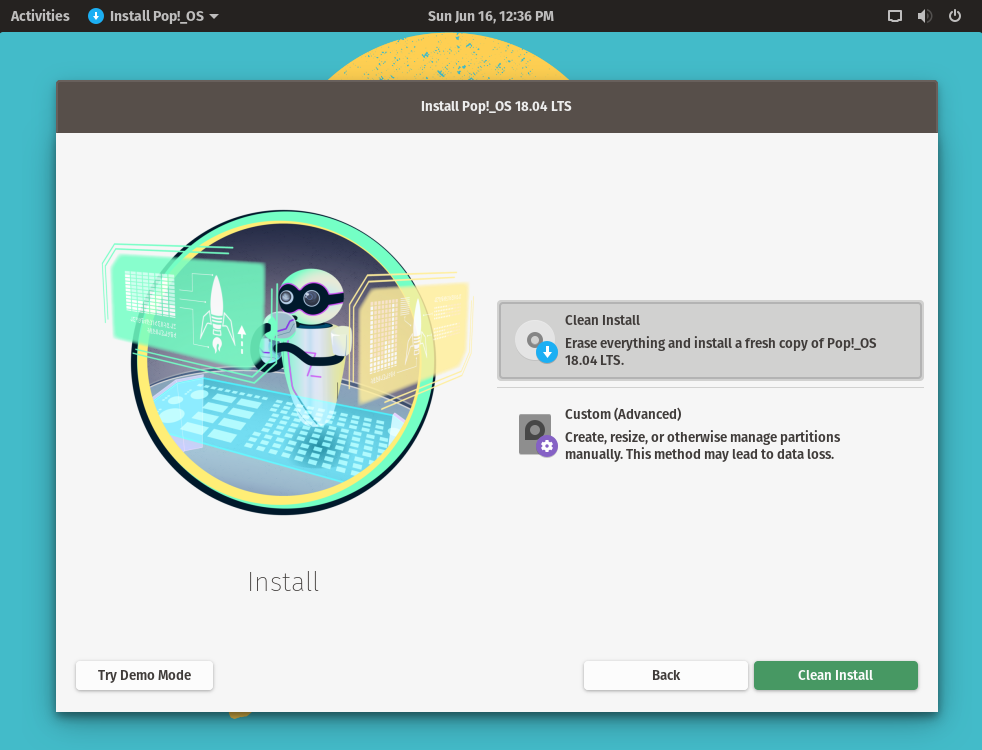982x750 pixels.
Task: Open the display indicator in the top bar
Action: coord(895,16)
